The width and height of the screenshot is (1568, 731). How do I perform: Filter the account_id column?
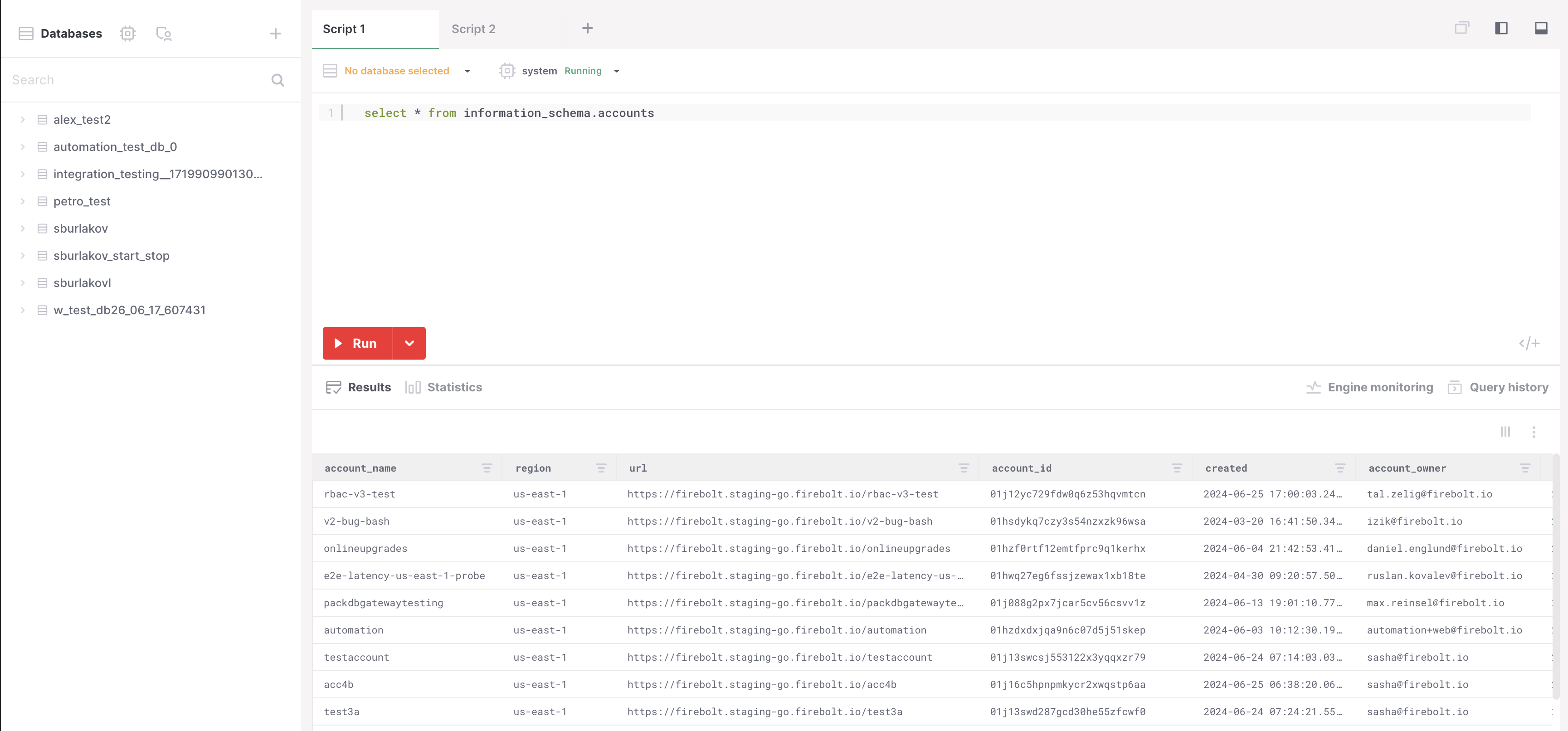pos(1177,468)
